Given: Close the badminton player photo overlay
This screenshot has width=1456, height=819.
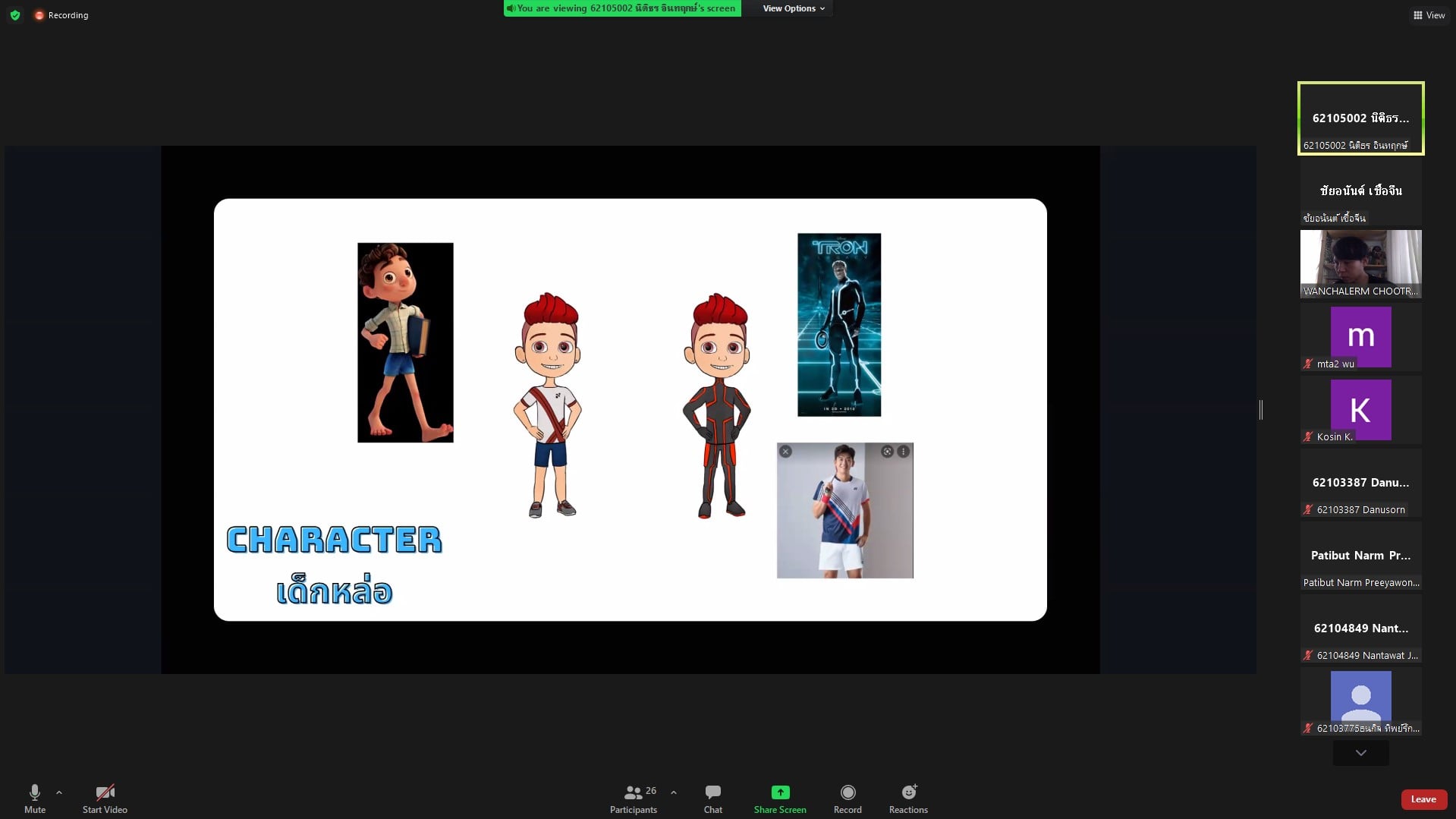Looking at the screenshot, I should 786,452.
